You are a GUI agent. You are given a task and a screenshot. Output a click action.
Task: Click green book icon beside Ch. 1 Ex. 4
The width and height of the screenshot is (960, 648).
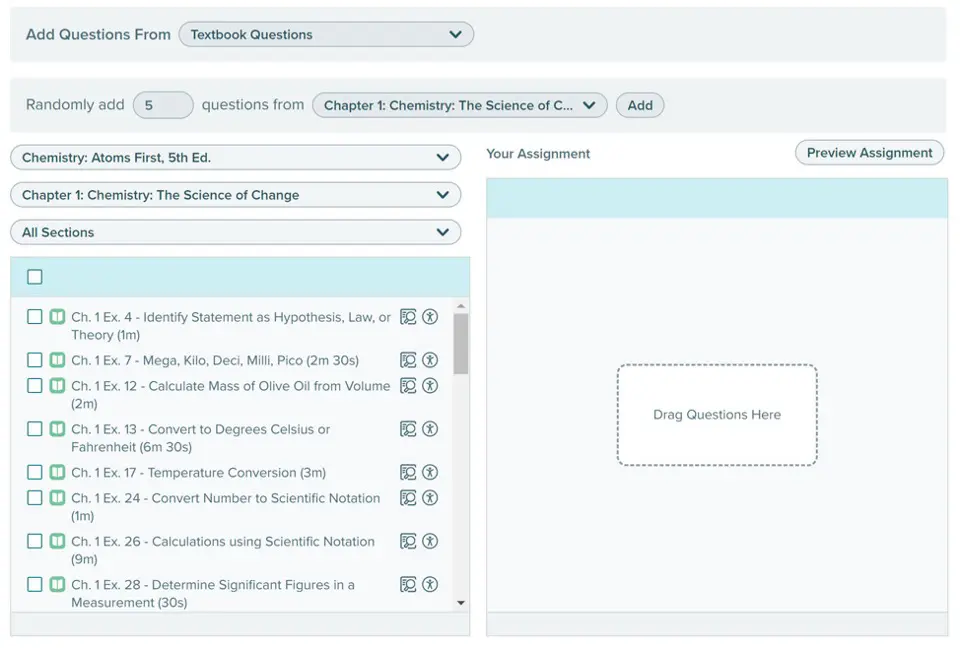coord(57,317)
